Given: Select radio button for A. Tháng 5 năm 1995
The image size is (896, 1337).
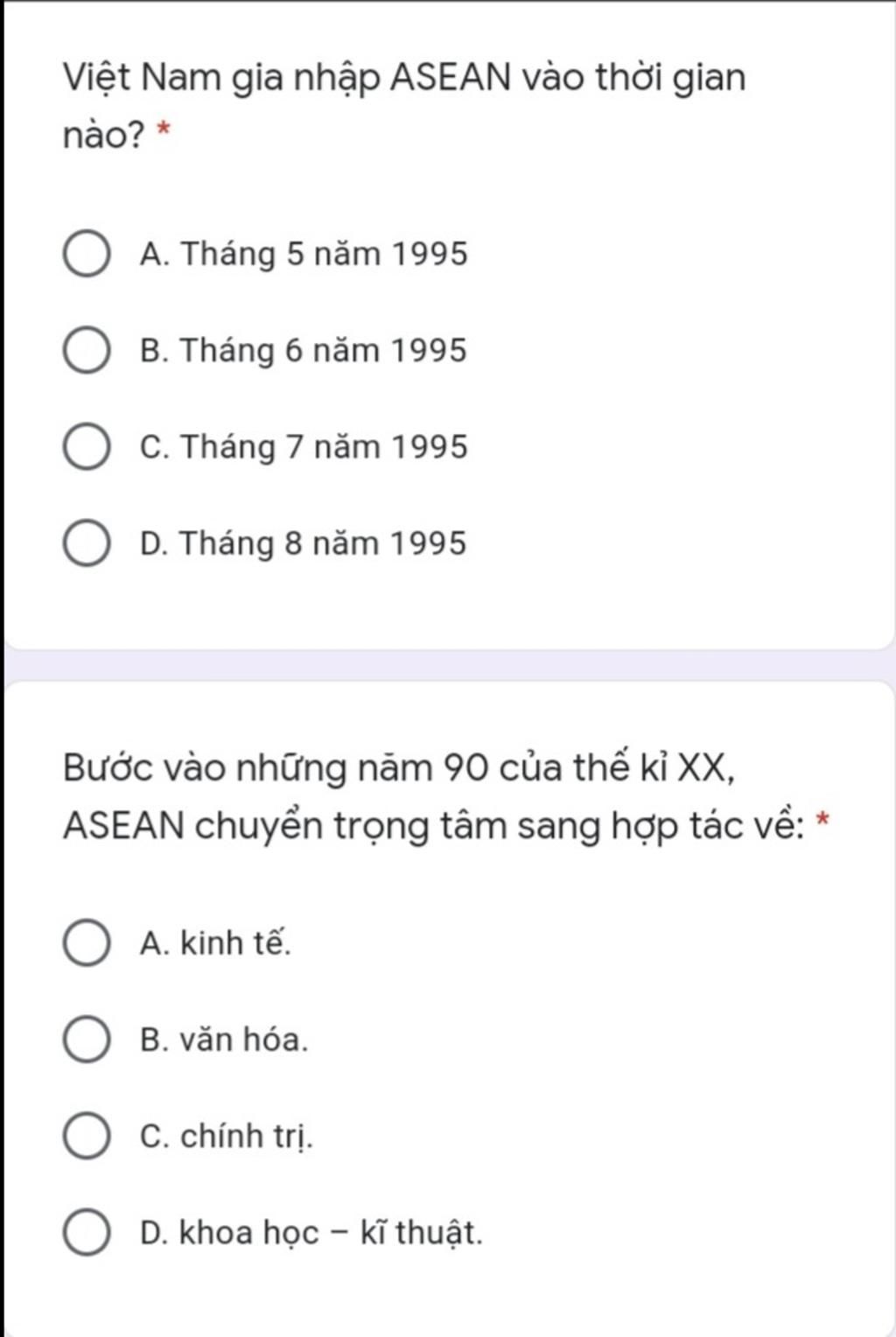Looking at the screenshot, I should pyautogui.click(x=87, y=255).
